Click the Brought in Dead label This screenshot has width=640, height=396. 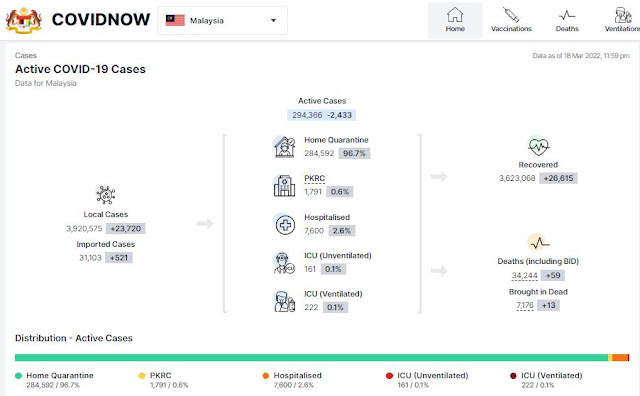coord(538,292)
